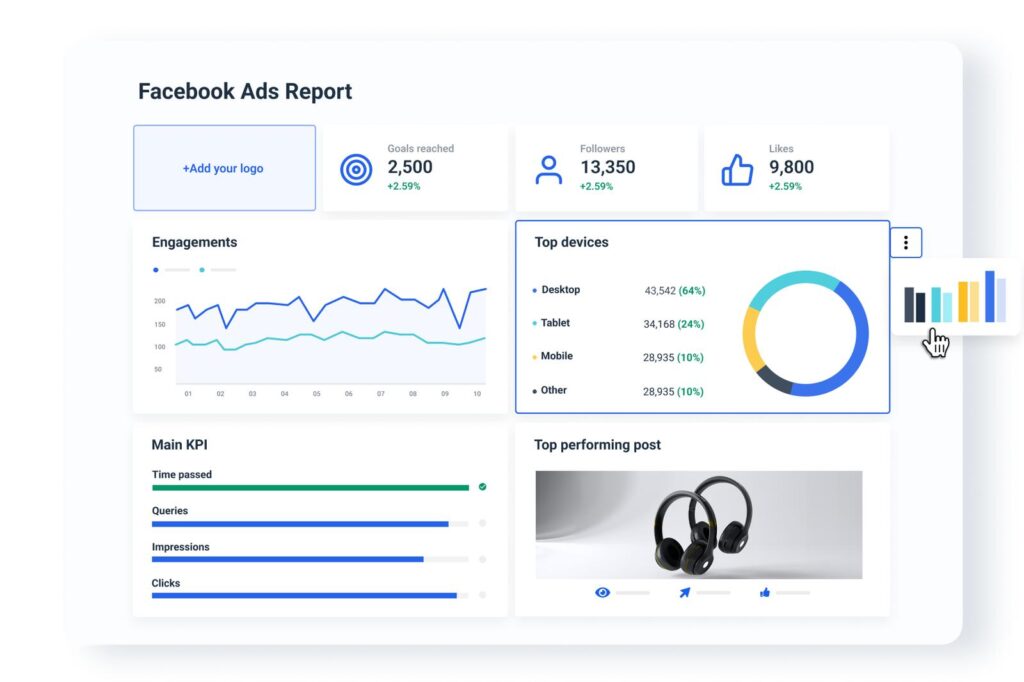Click the +2.59% change under Likes
The width and height of the screenshot is (1024, 682).
point(785,186)
